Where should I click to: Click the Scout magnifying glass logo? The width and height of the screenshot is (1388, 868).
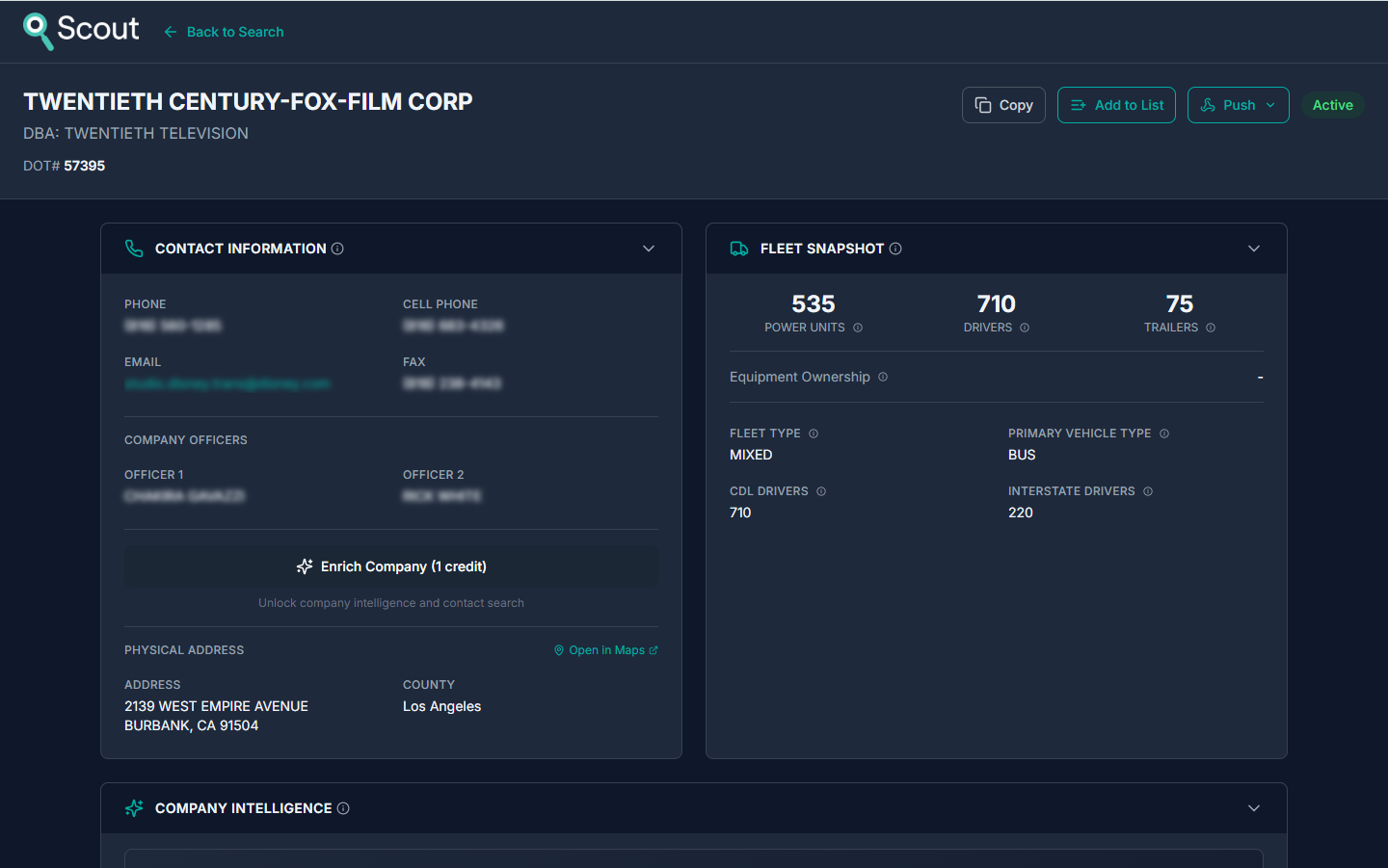[39, 30]
